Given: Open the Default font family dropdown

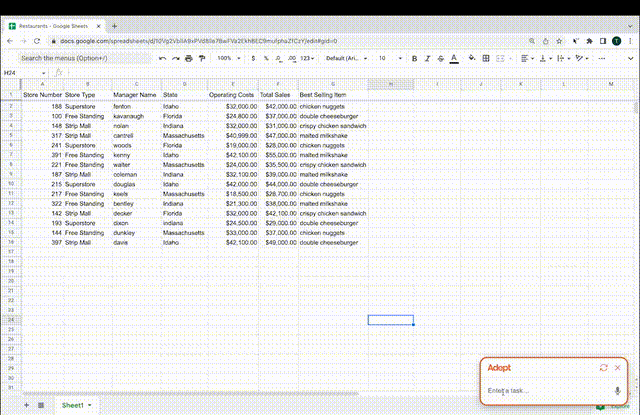Looking at the screenshot, I should [343, 59].
